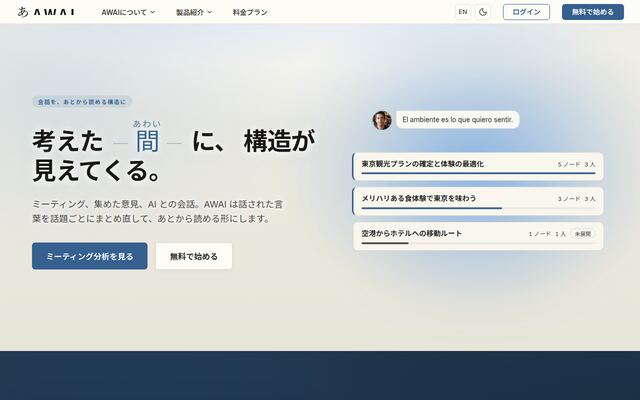Screen dimensions: 640x400
Task: Click the AWAI logo in the header
Action: tap(46, 12)
